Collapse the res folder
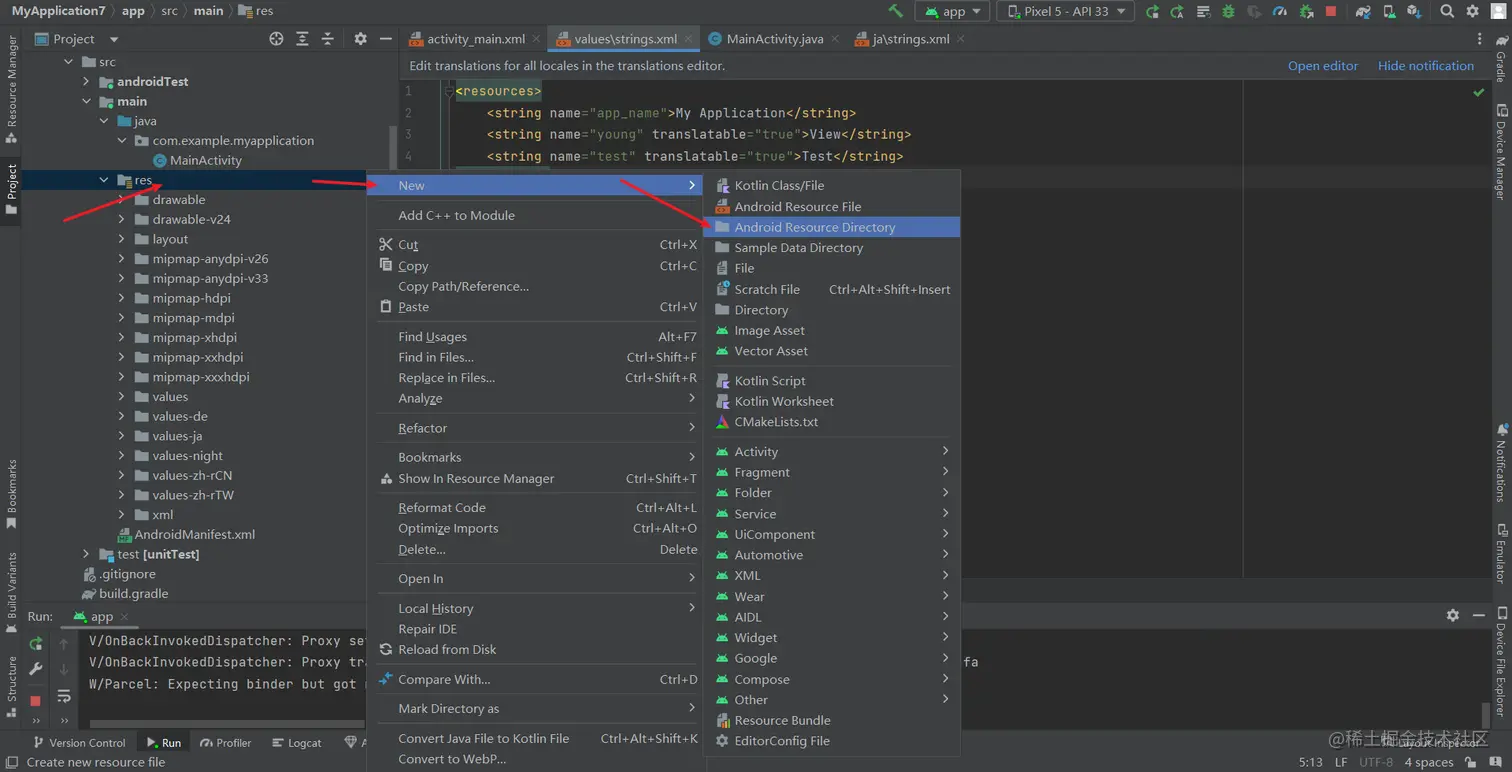Image resolution: width=1512 pixels, height=772 pixels. 104,180
